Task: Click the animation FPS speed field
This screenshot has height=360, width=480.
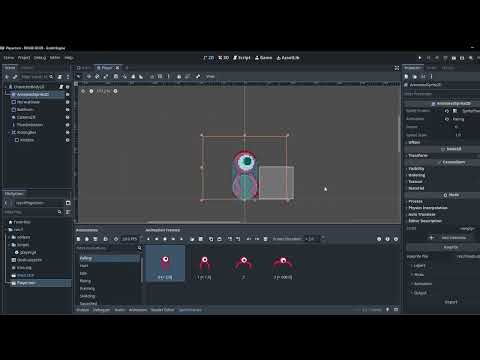Action: click(130, 239)
